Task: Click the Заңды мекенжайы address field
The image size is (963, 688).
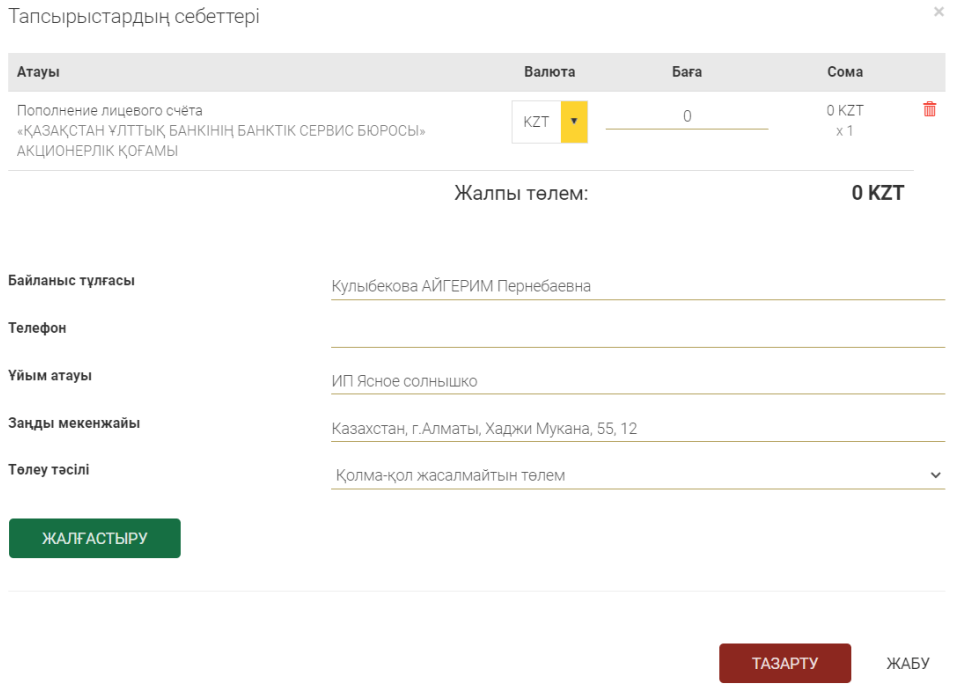Action: click(637, 429)
